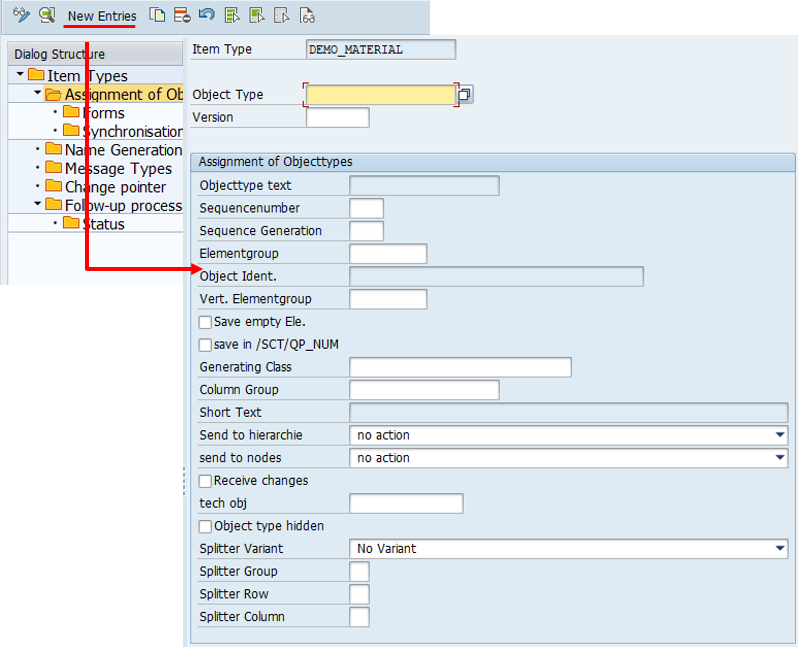Click the Copy As toolbar icon
This screenshot has height=647, width=798.
pyautogui.click(x=157, y=15)
